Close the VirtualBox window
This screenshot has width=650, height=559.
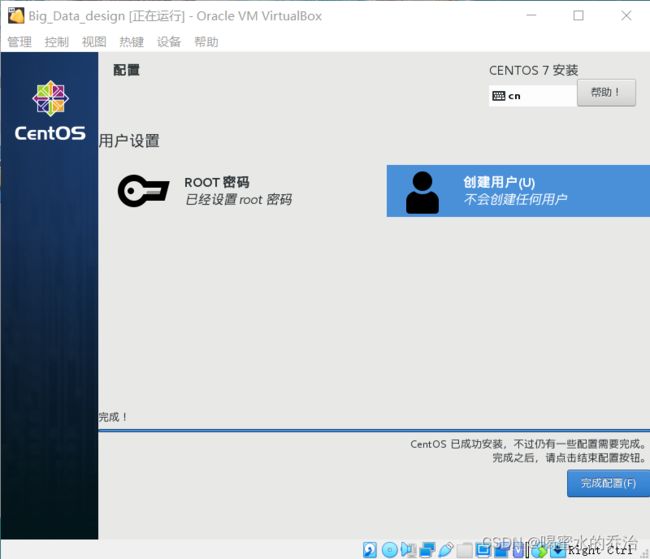(x=626, y=16)
